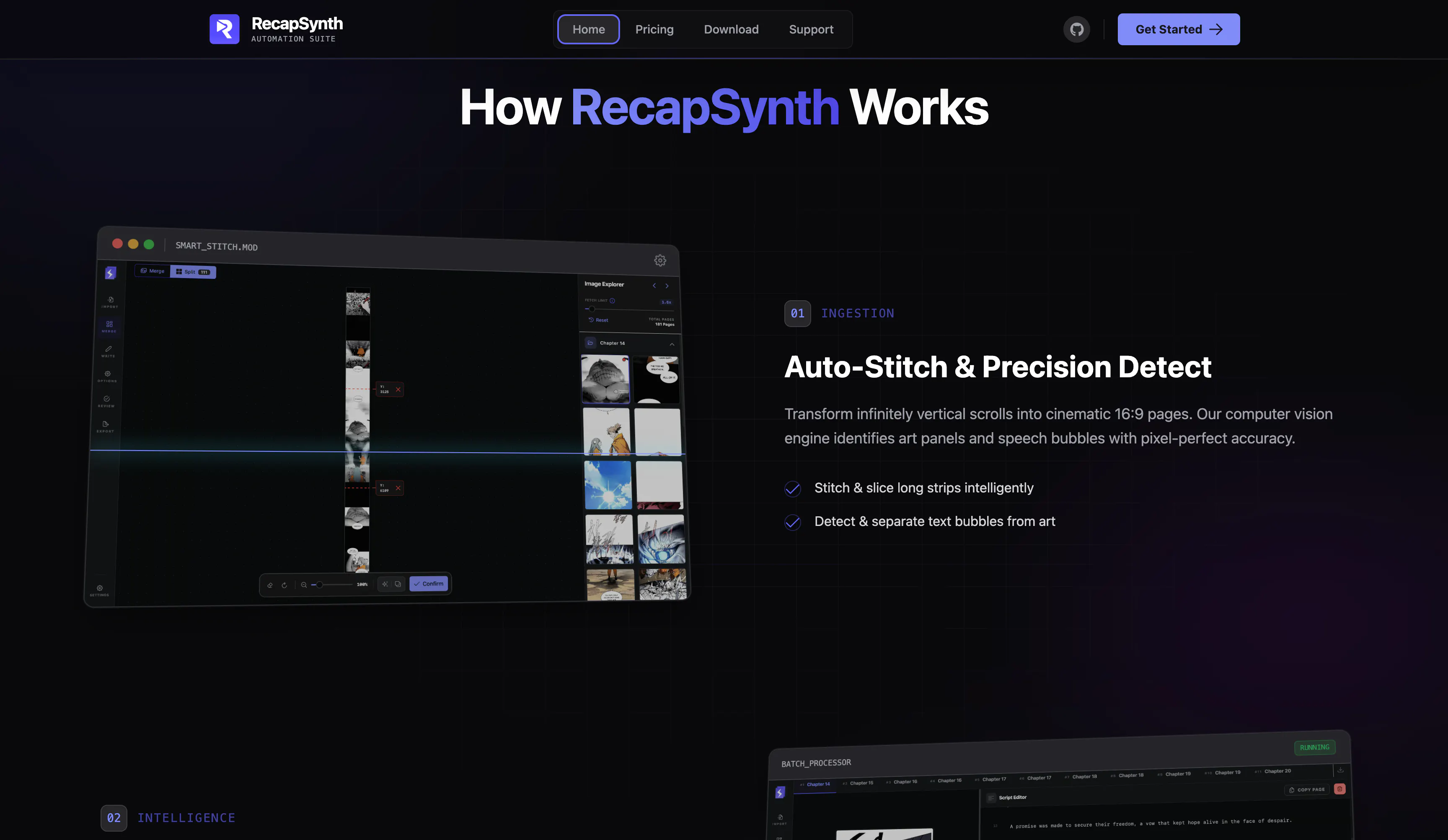Click the lightning logo in Batch Processor sidebar
The width and height of the screenshot is (1448, 840).
click(x=780, y=792)
